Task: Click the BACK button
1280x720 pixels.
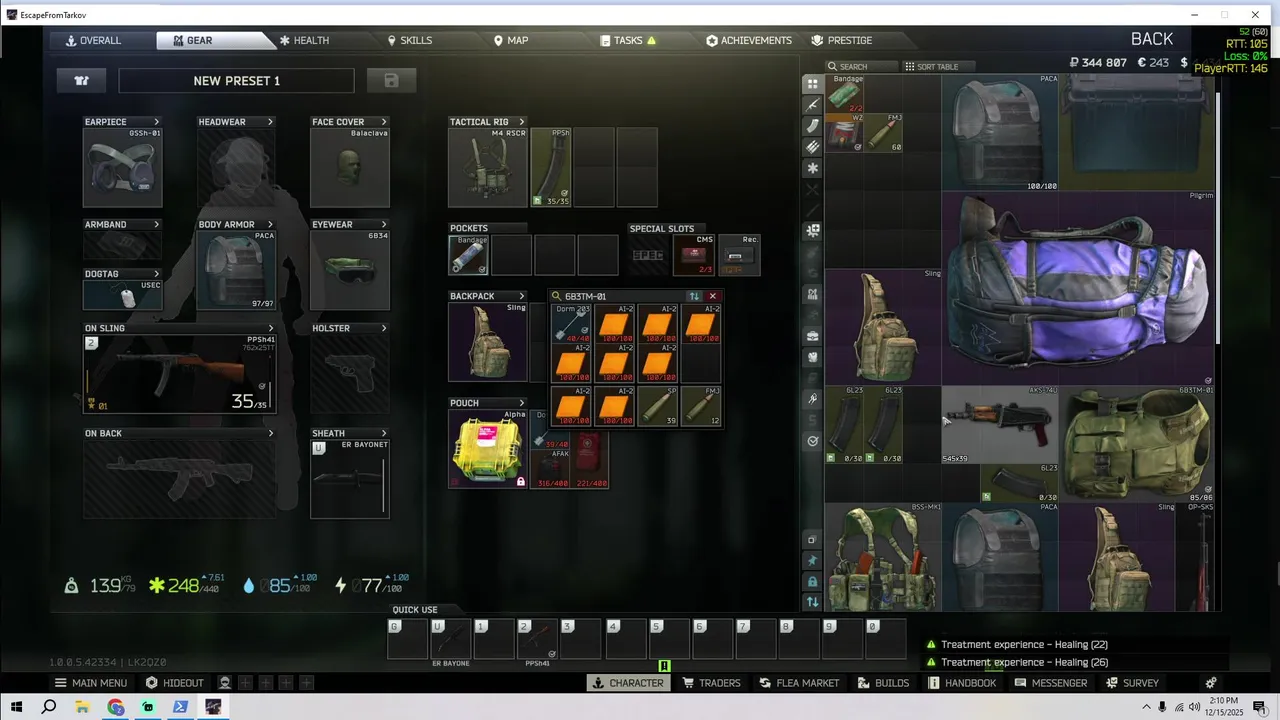Action: [1152, 39]
